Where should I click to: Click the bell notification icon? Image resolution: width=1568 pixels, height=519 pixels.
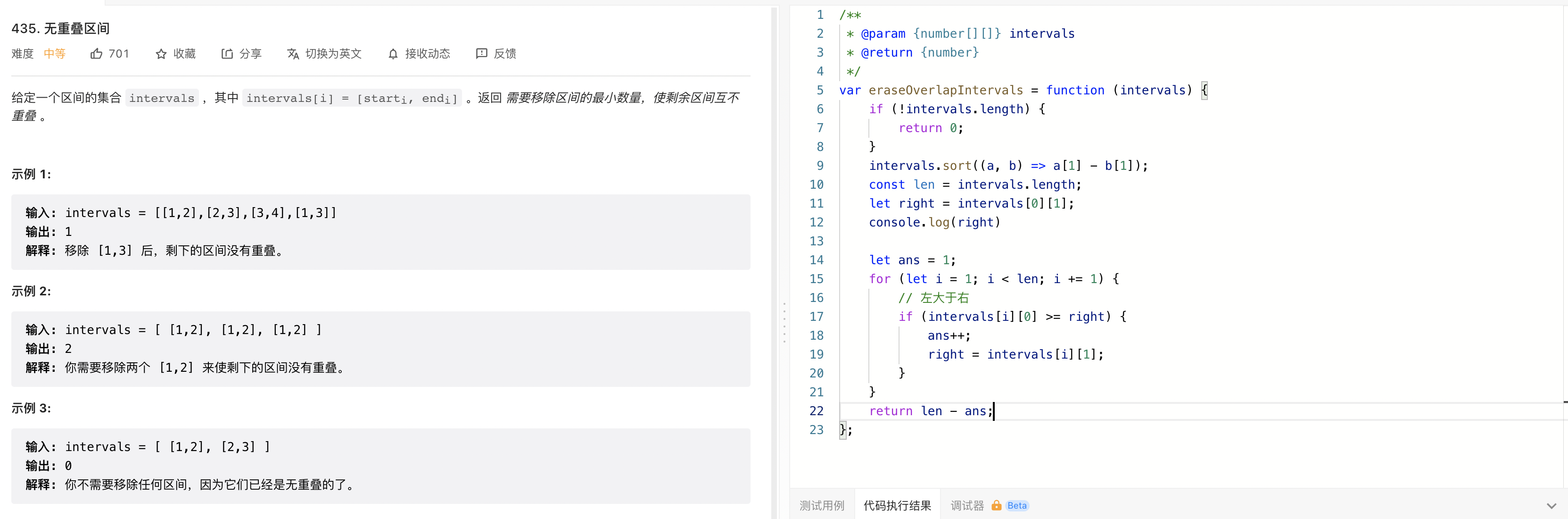point(393,54)
